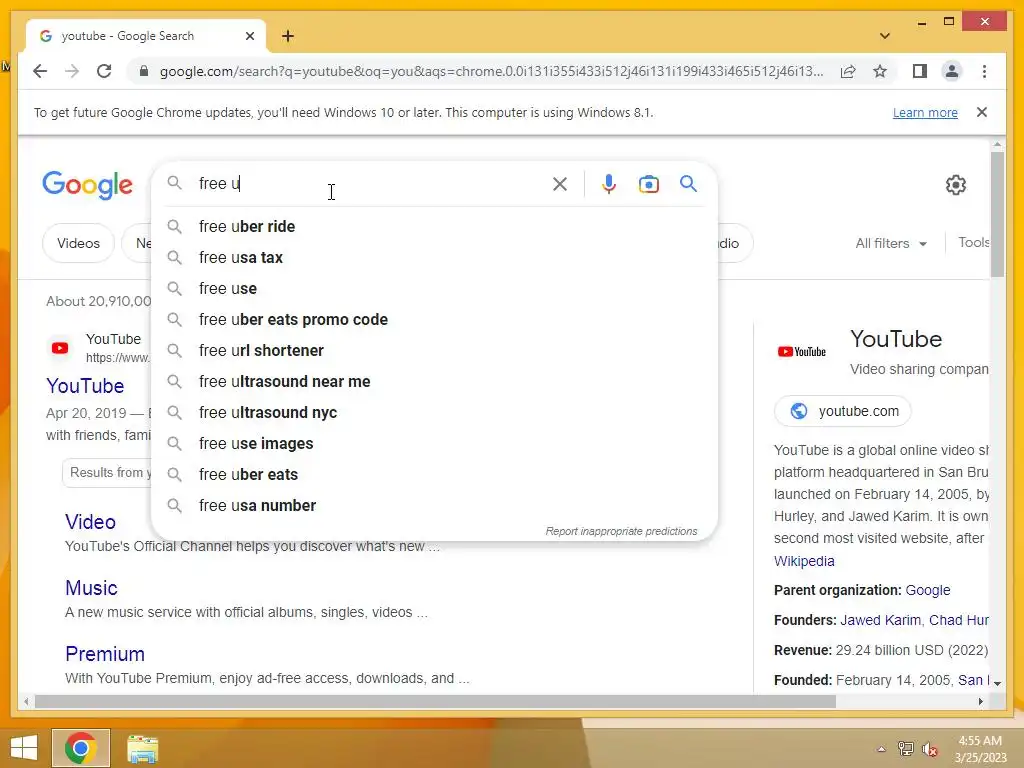
Task: Open File Explorer from the taskbar
Action: pos(142,748)
